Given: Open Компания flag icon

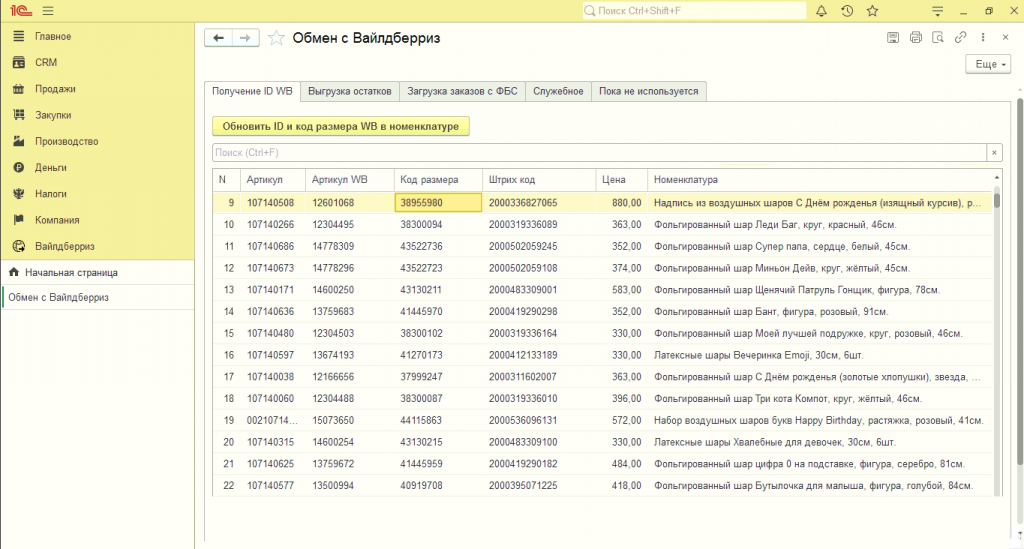Looking at the screenshot, I should [18, 220].
